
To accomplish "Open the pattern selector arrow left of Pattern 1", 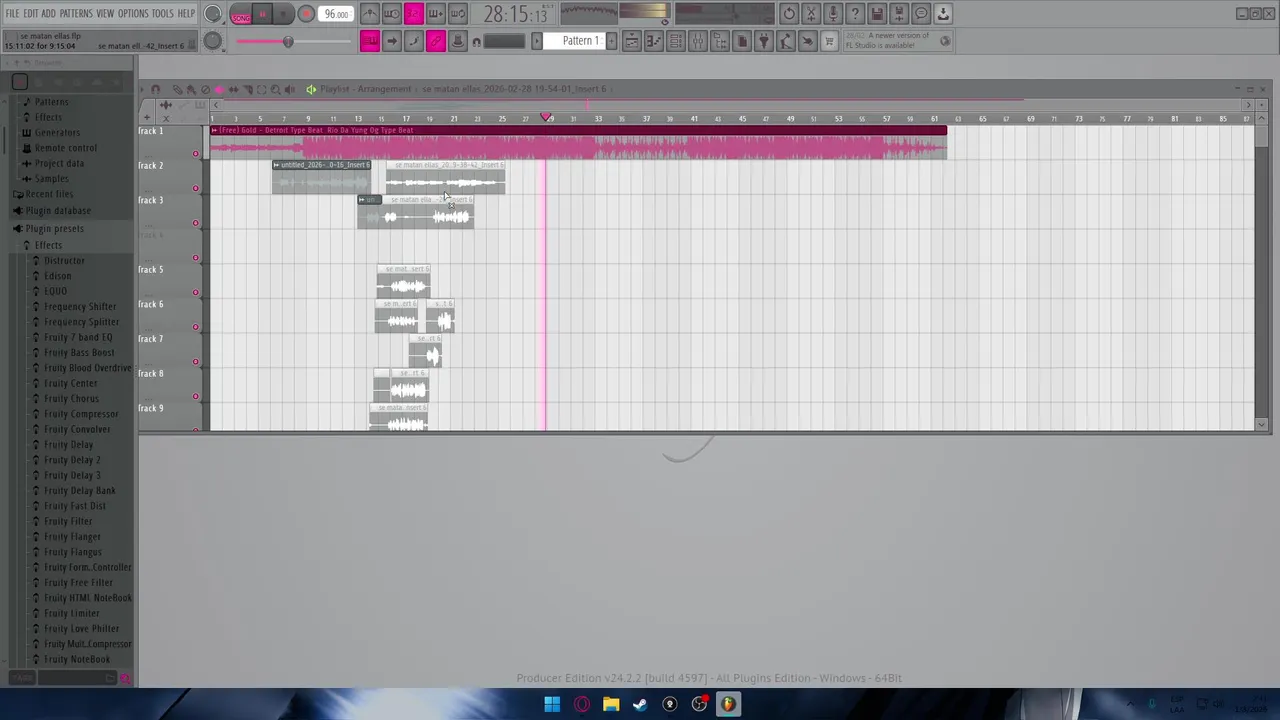I will click(x=537, y=41).
